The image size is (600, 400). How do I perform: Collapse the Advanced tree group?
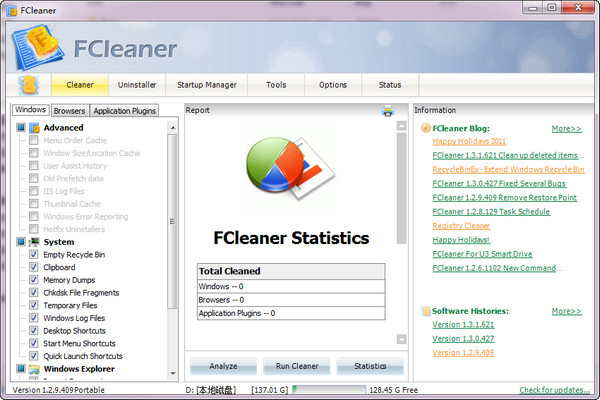tap(21, 127)
